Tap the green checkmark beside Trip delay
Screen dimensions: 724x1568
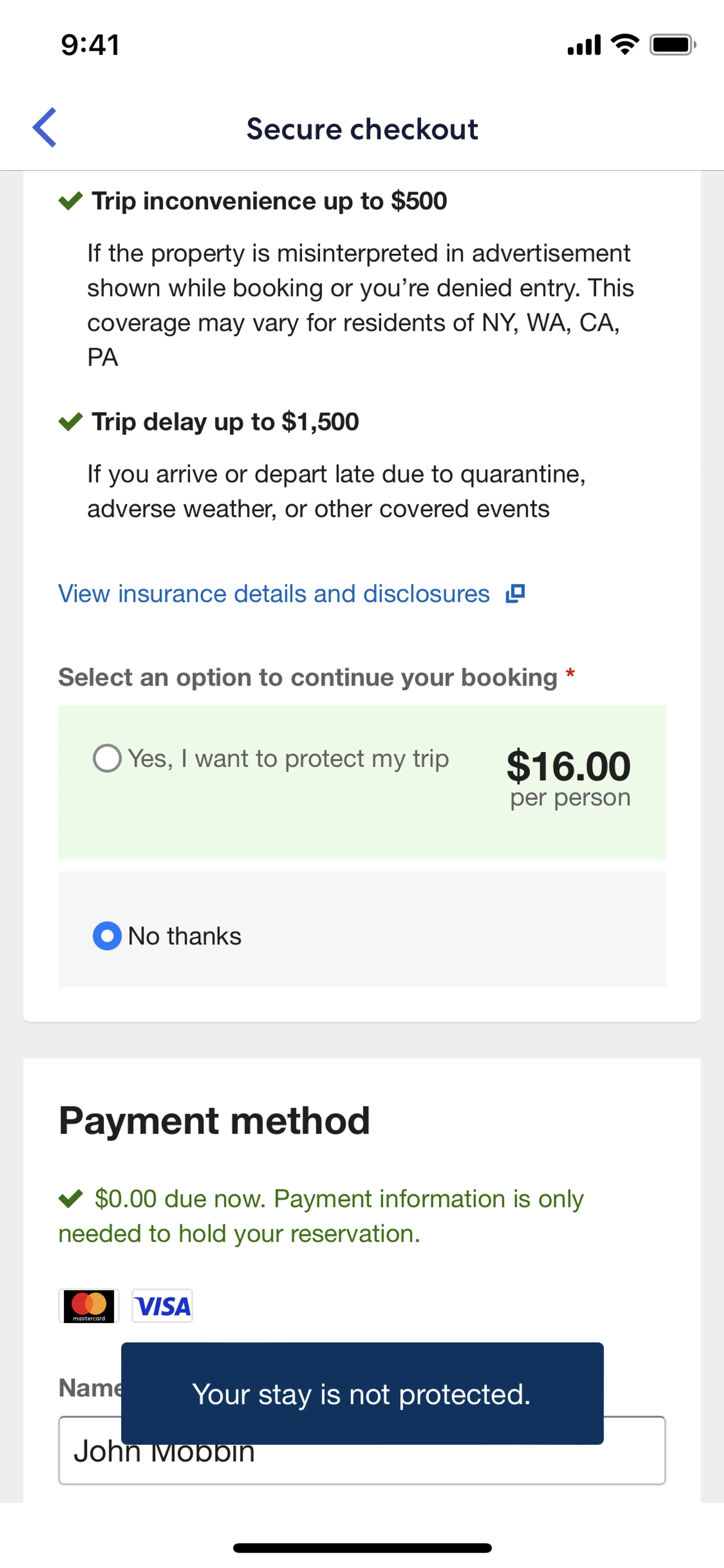click(71, 421)
